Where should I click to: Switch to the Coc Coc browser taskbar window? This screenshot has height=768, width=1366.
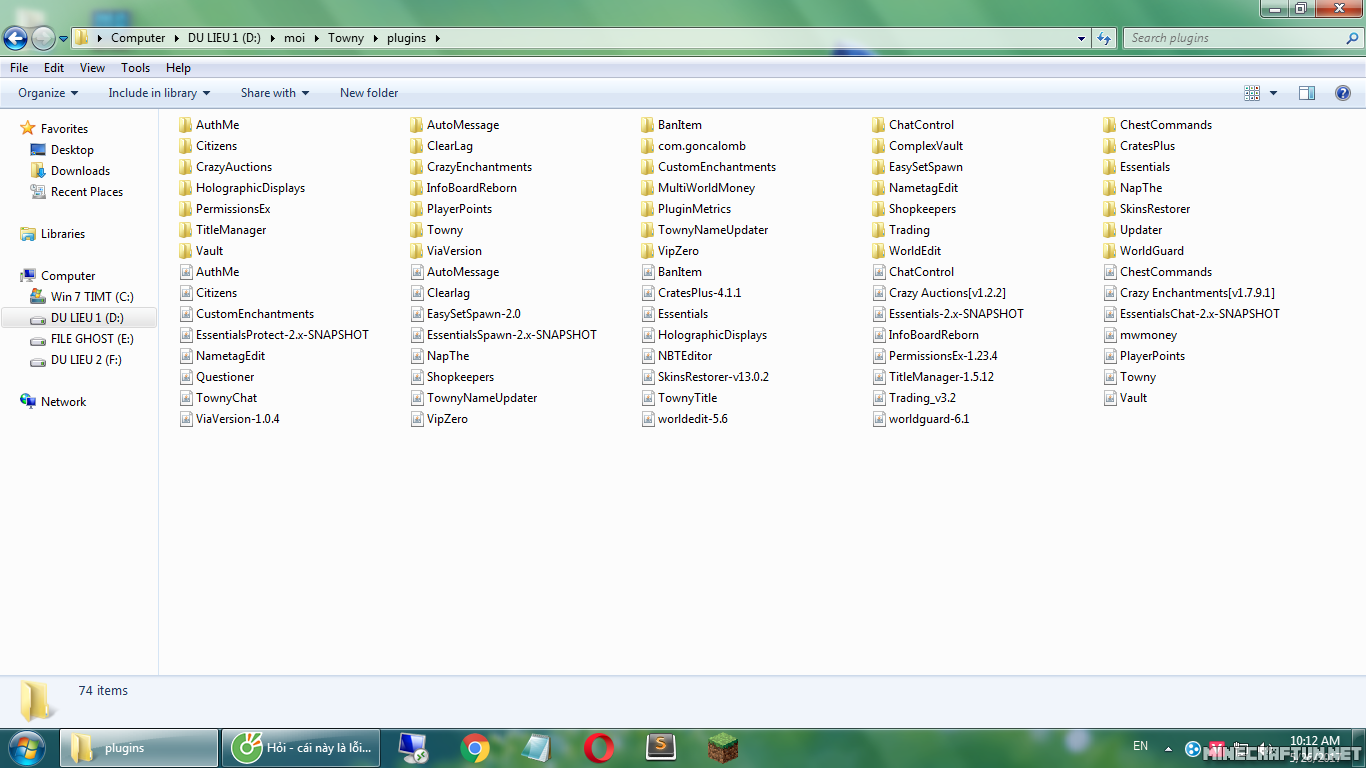click(301, 748)
